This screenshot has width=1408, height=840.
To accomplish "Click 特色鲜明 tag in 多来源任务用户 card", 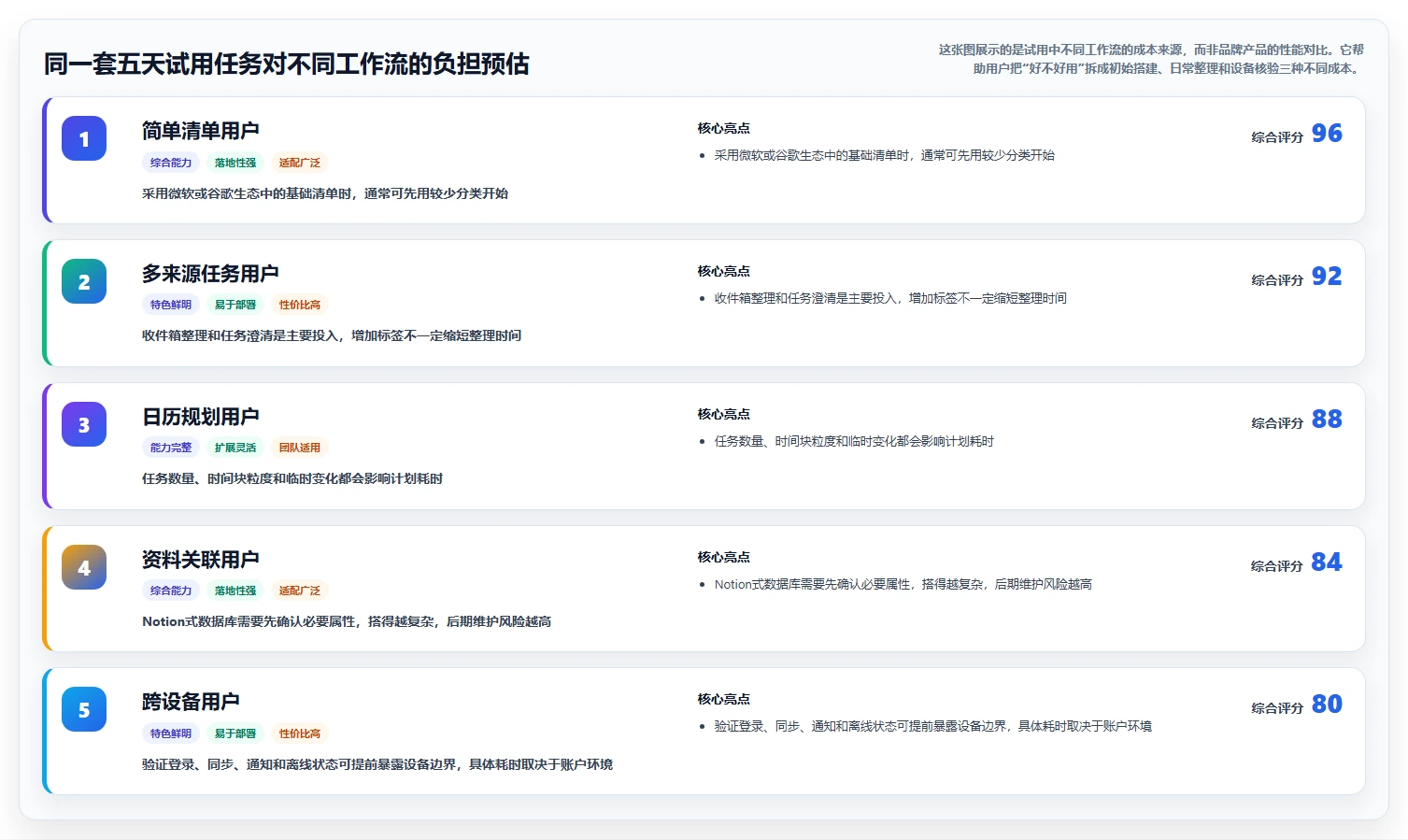I will point(171,305).
